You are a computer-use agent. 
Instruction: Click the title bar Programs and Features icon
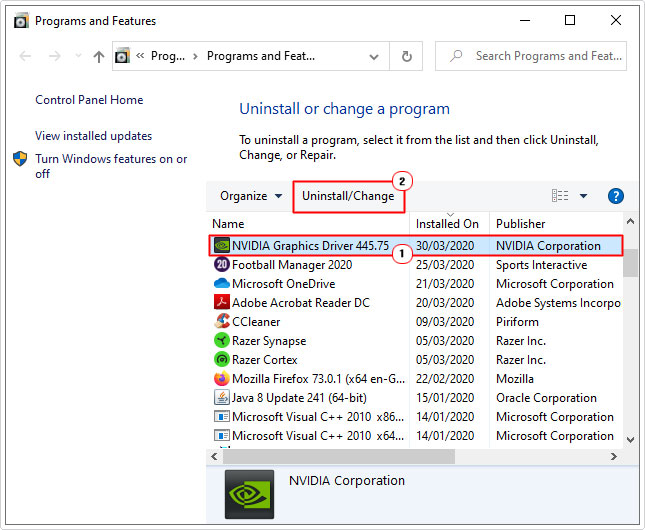click(x=21, y=21)
